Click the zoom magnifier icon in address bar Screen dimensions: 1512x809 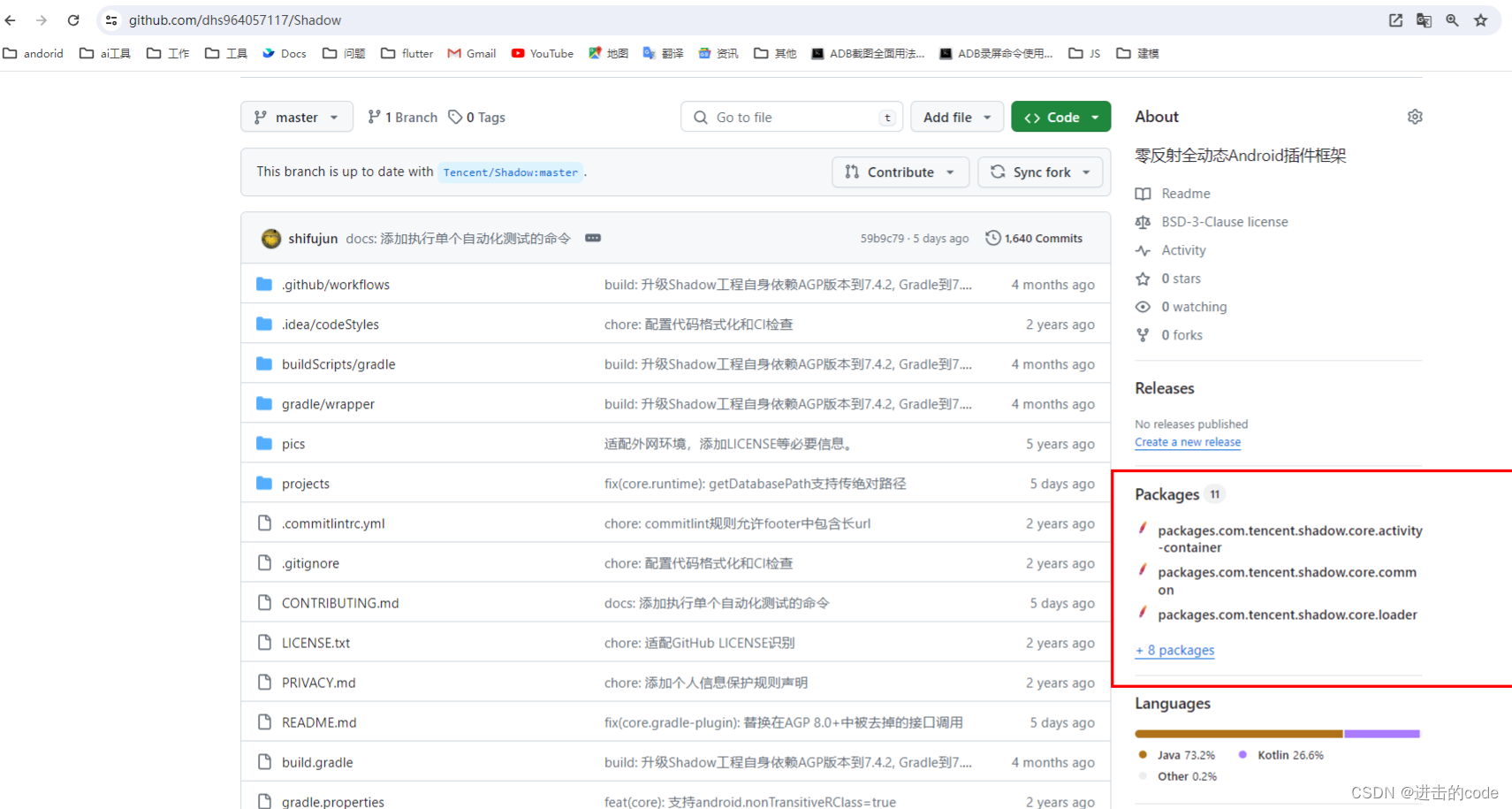(1452, 20)
